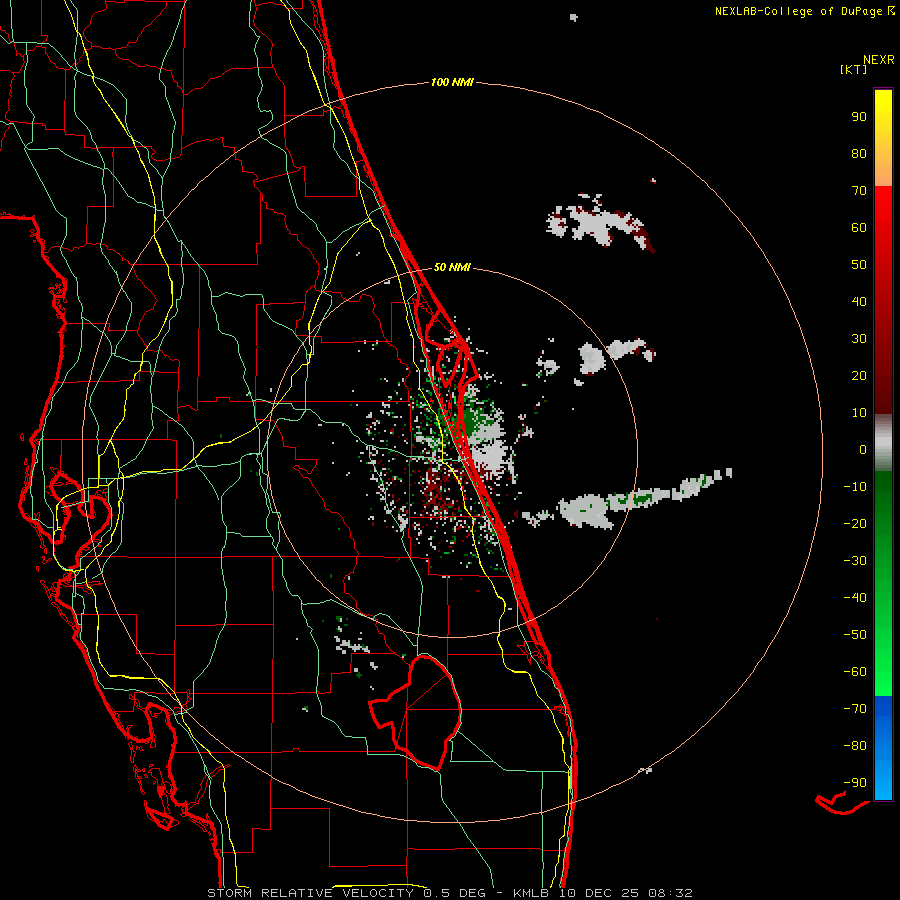The height and width of the screenshot is (900, 900).
Task: Click the "50 NMI" range ring label
Action: click(x=452, y=267)
